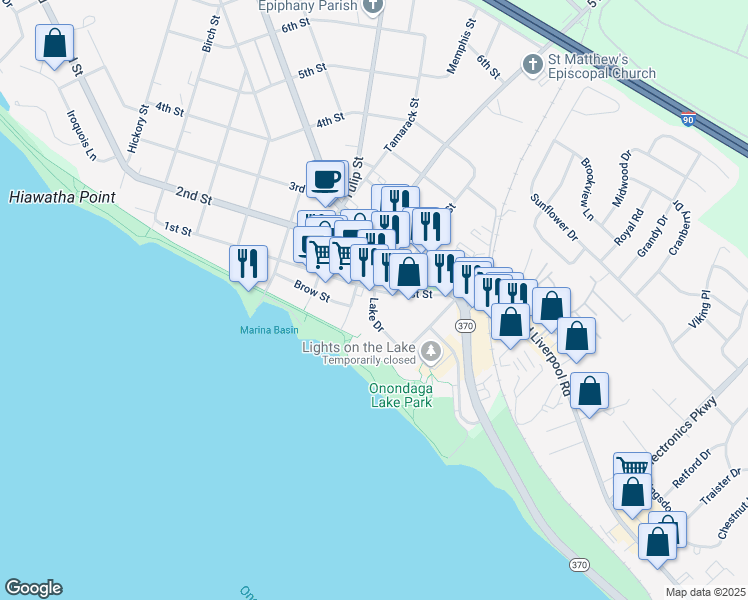Open the lakeshore restaurant marker beside Brow St
Screen dimensions: 748x600
[x=248, y=266]
